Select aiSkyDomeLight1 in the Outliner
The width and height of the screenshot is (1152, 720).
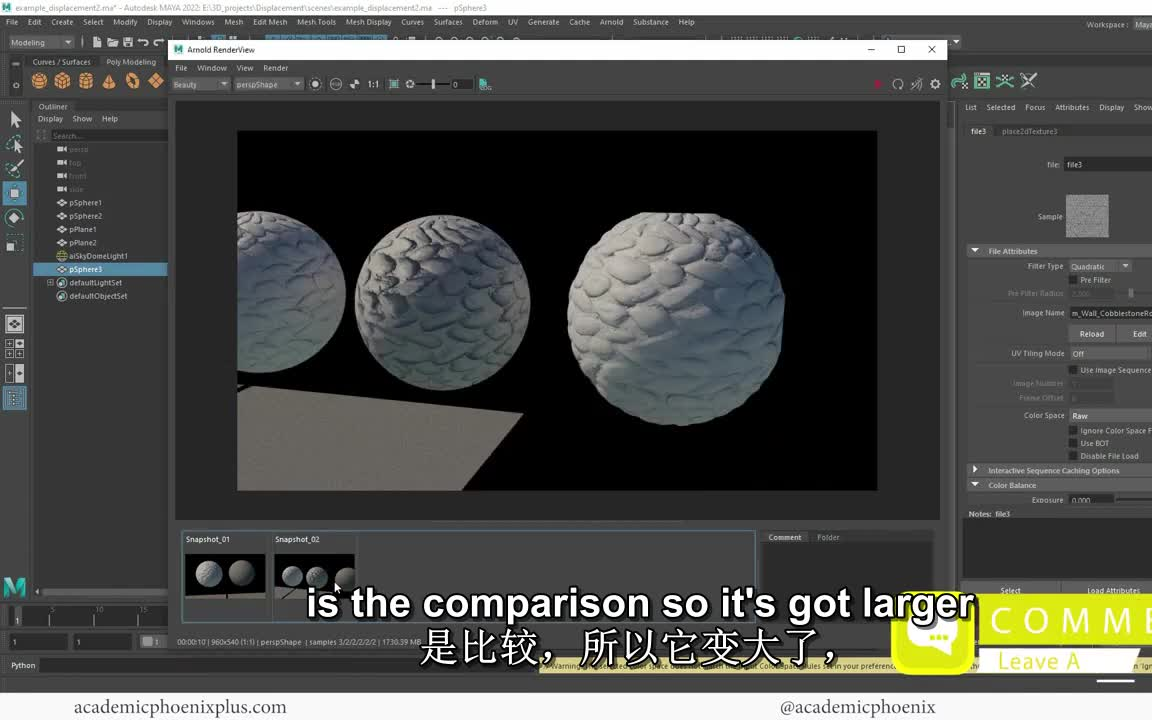point(98,256)
